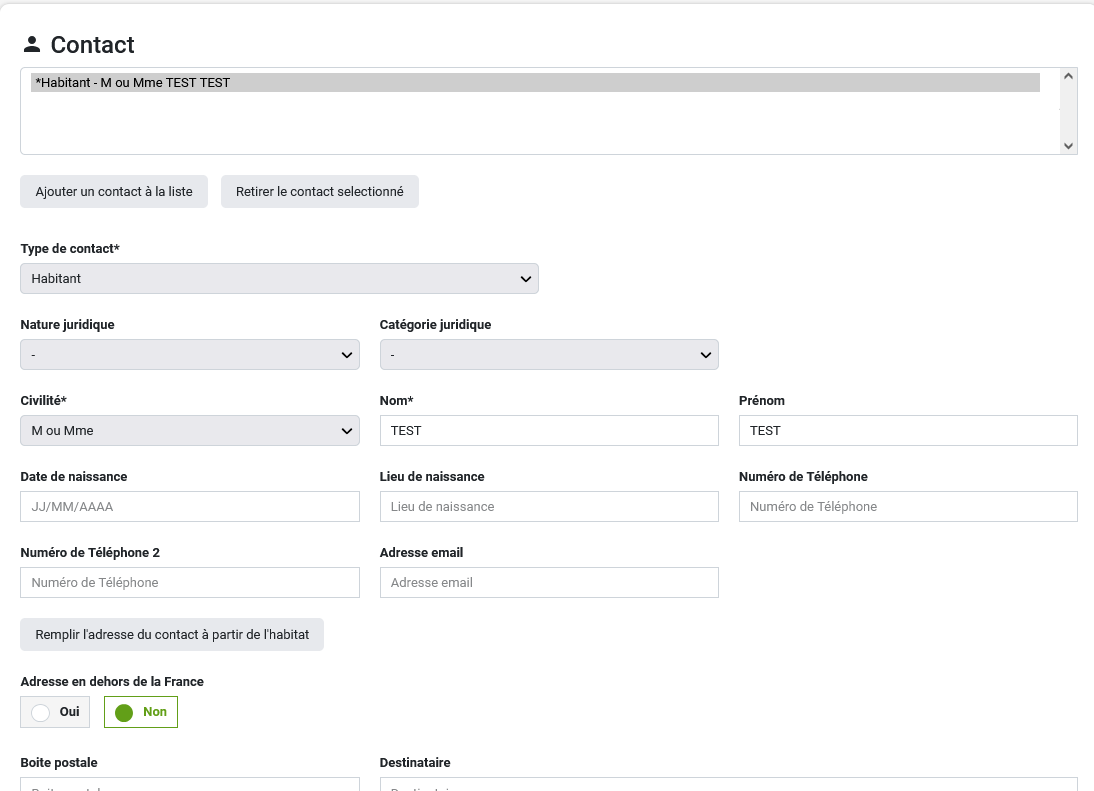Select Non for address outside France
Image resolution: width=1094 pixels, height=791 pixels.
click(x=141, y=712)
